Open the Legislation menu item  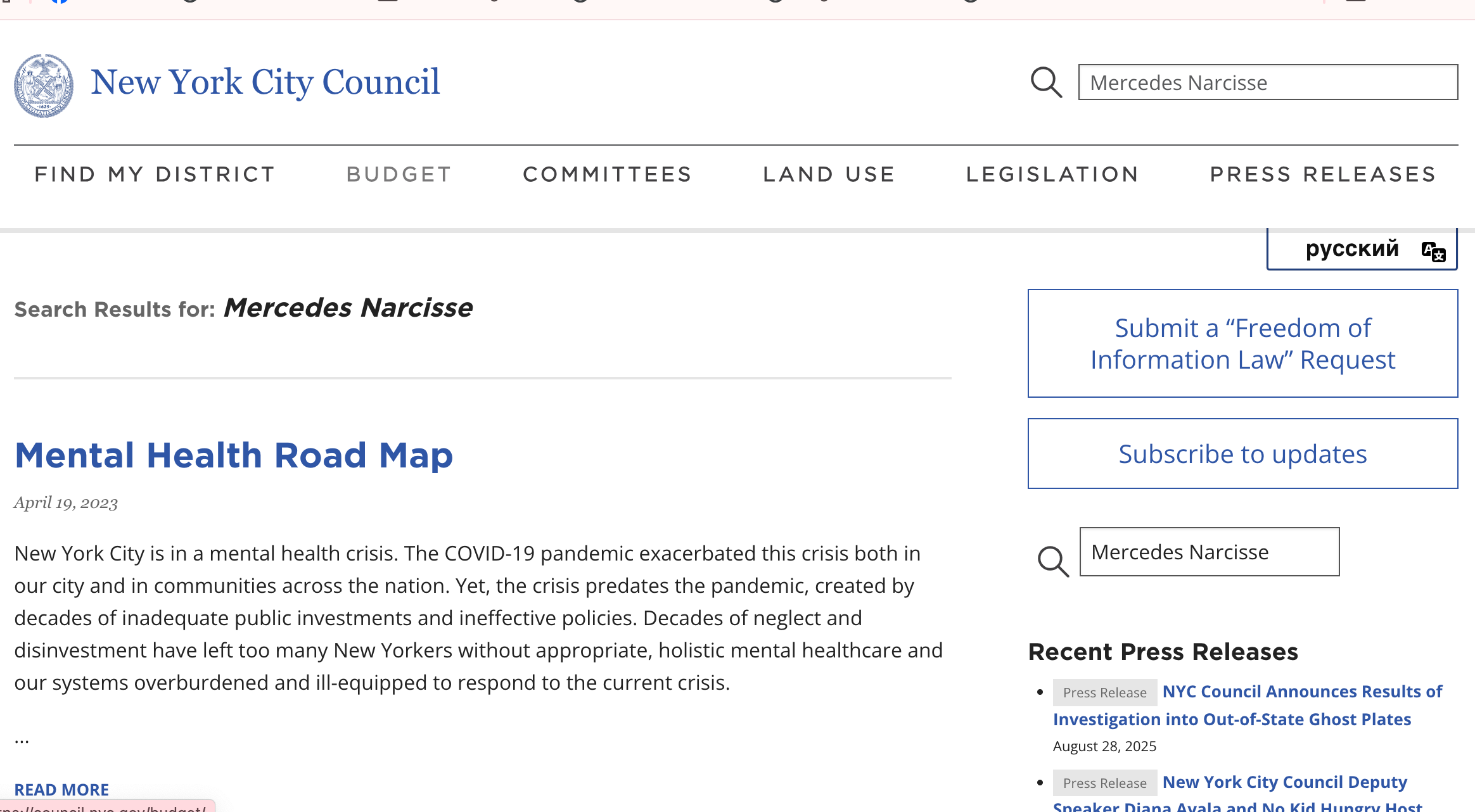pyautogui.click(x=1052, y=174)
